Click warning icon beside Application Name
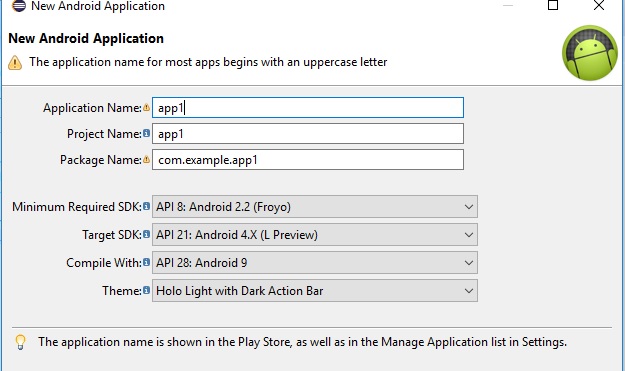The height and width of the screenshot is (371, 625). (x=146, y=107)
